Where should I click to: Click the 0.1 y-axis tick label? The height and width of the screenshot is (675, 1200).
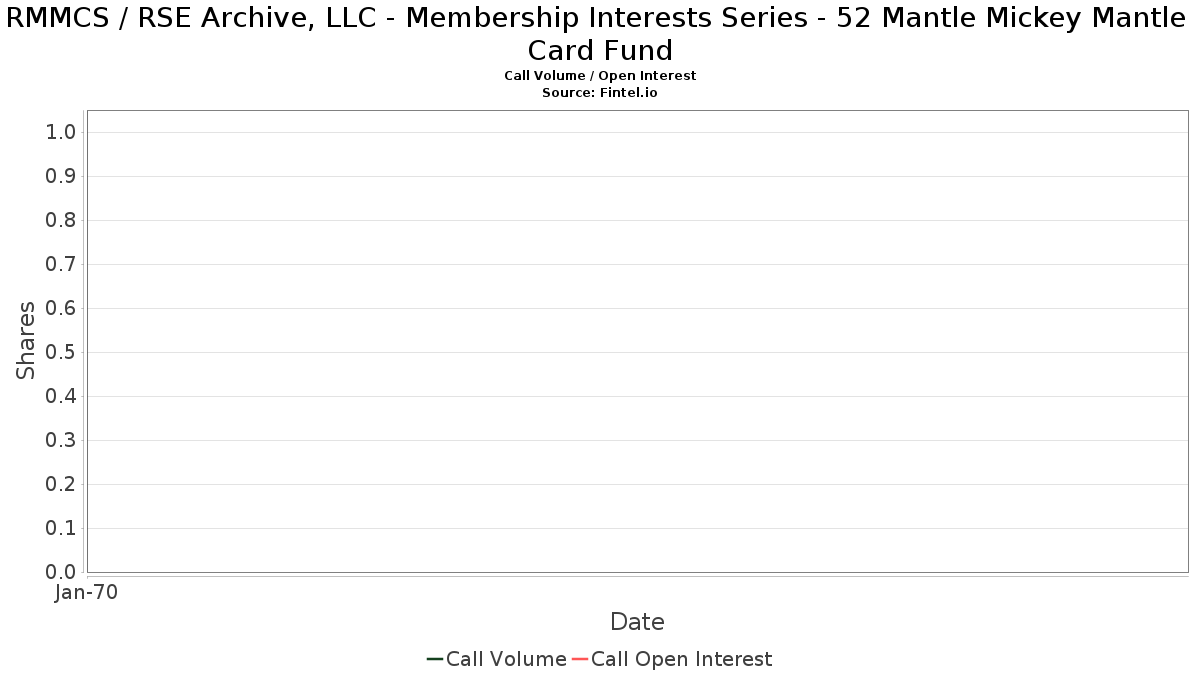click(x=61, y=528)
